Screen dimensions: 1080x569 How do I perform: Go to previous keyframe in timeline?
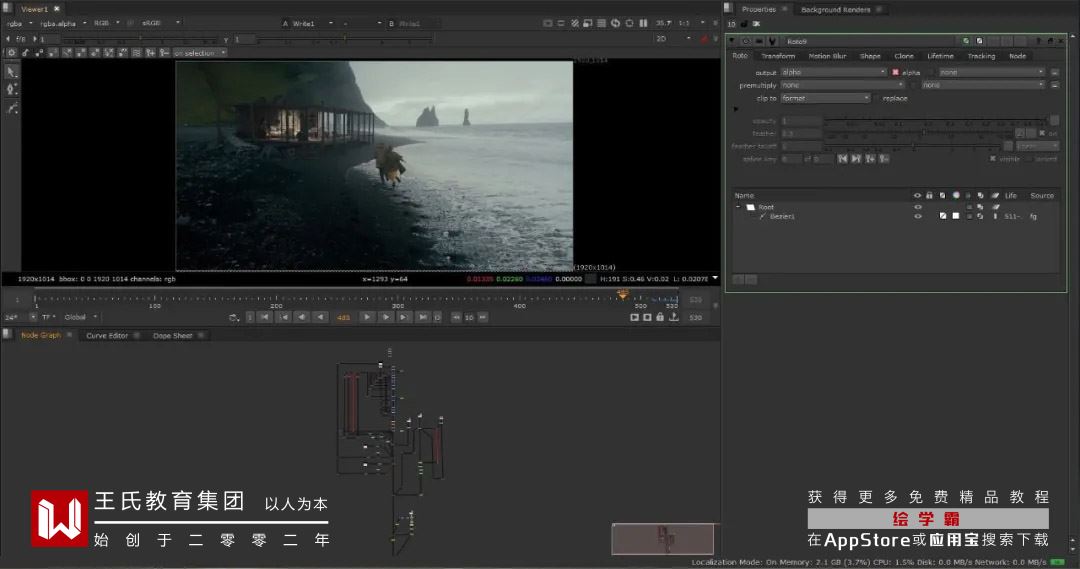point(284,317)
